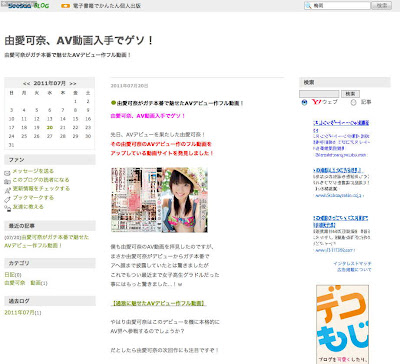Open the third sponsored ad headline link
Screen dimensions: 400x364
click(x=340, y=221)
